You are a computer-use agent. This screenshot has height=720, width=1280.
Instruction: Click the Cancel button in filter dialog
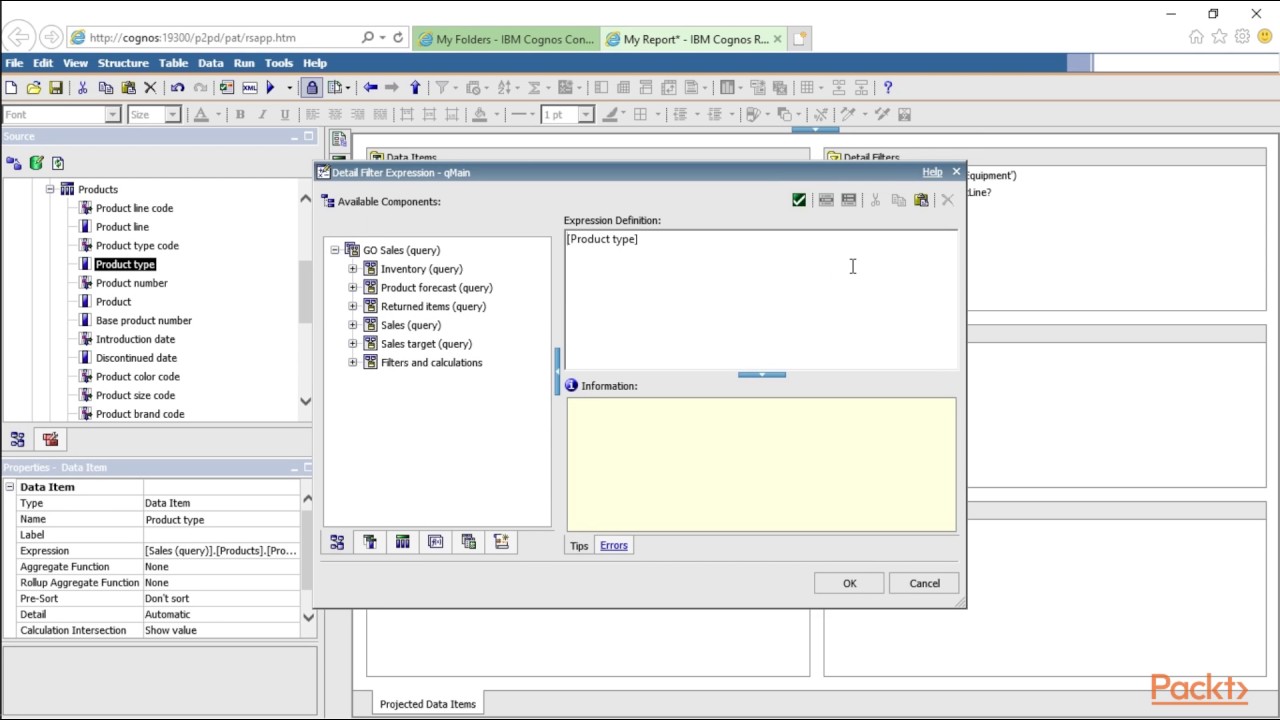coord(924,584)
